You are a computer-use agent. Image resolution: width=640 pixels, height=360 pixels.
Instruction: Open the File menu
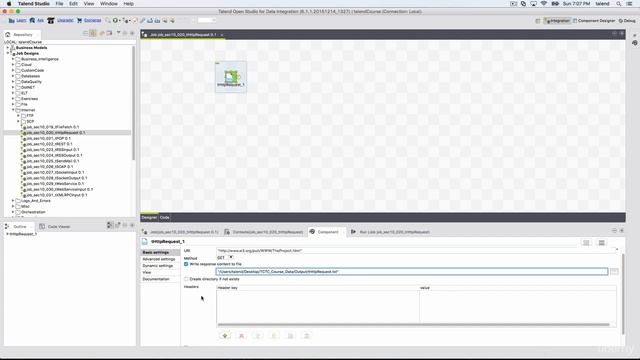click(x=59, y=4)
